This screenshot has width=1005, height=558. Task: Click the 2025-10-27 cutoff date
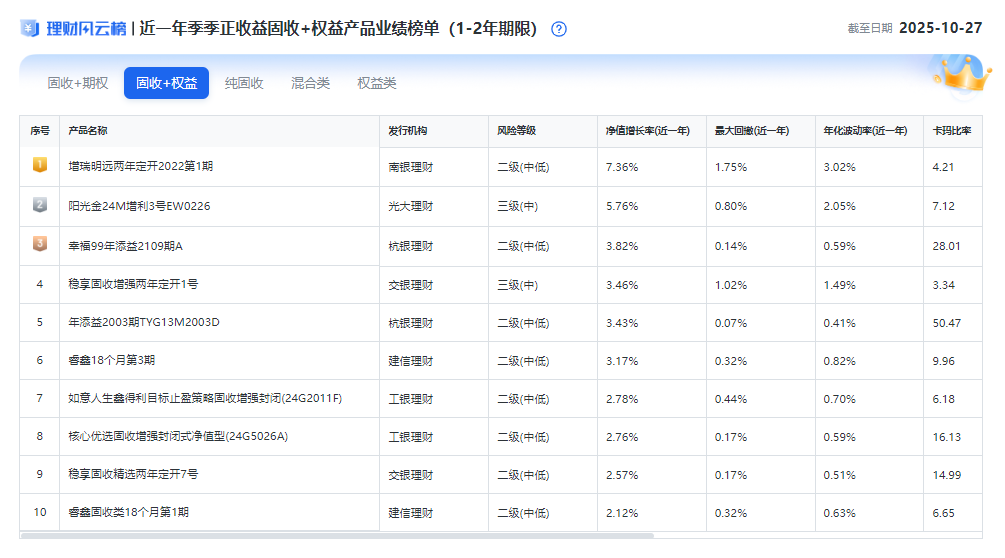943,28
